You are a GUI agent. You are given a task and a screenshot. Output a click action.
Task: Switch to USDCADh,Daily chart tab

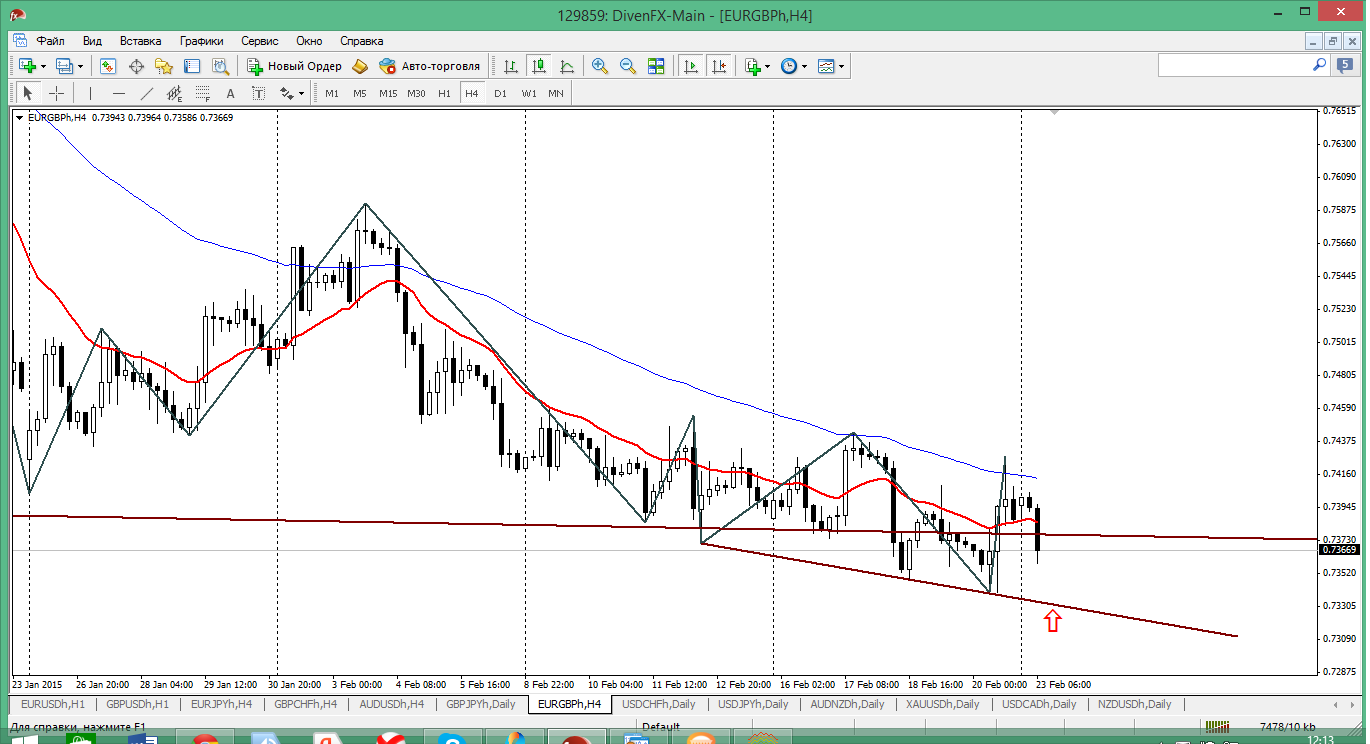[1039, 704]
